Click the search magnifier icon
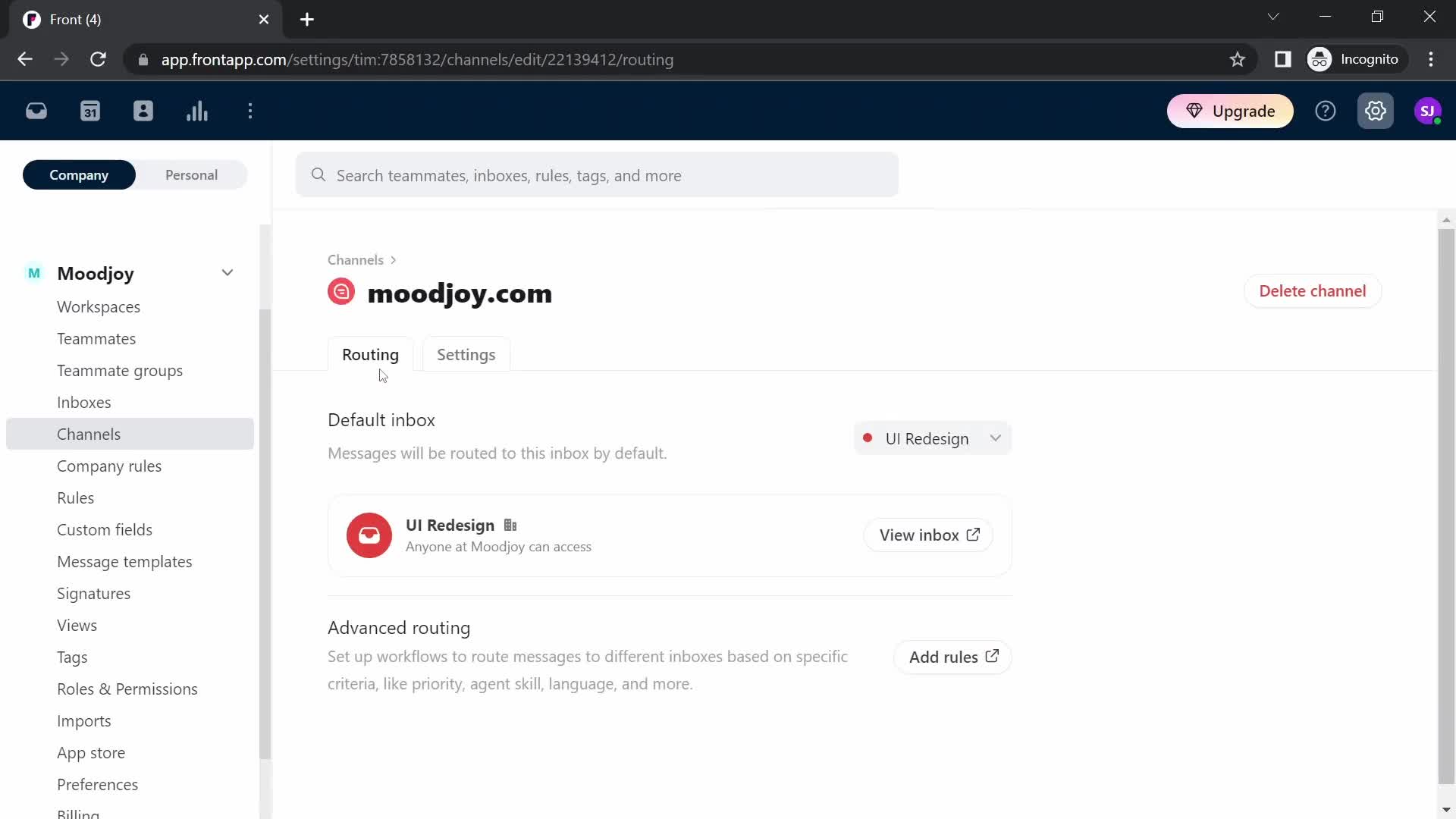The width and height of the screenshot is (1456, 819). pos(318,175)
